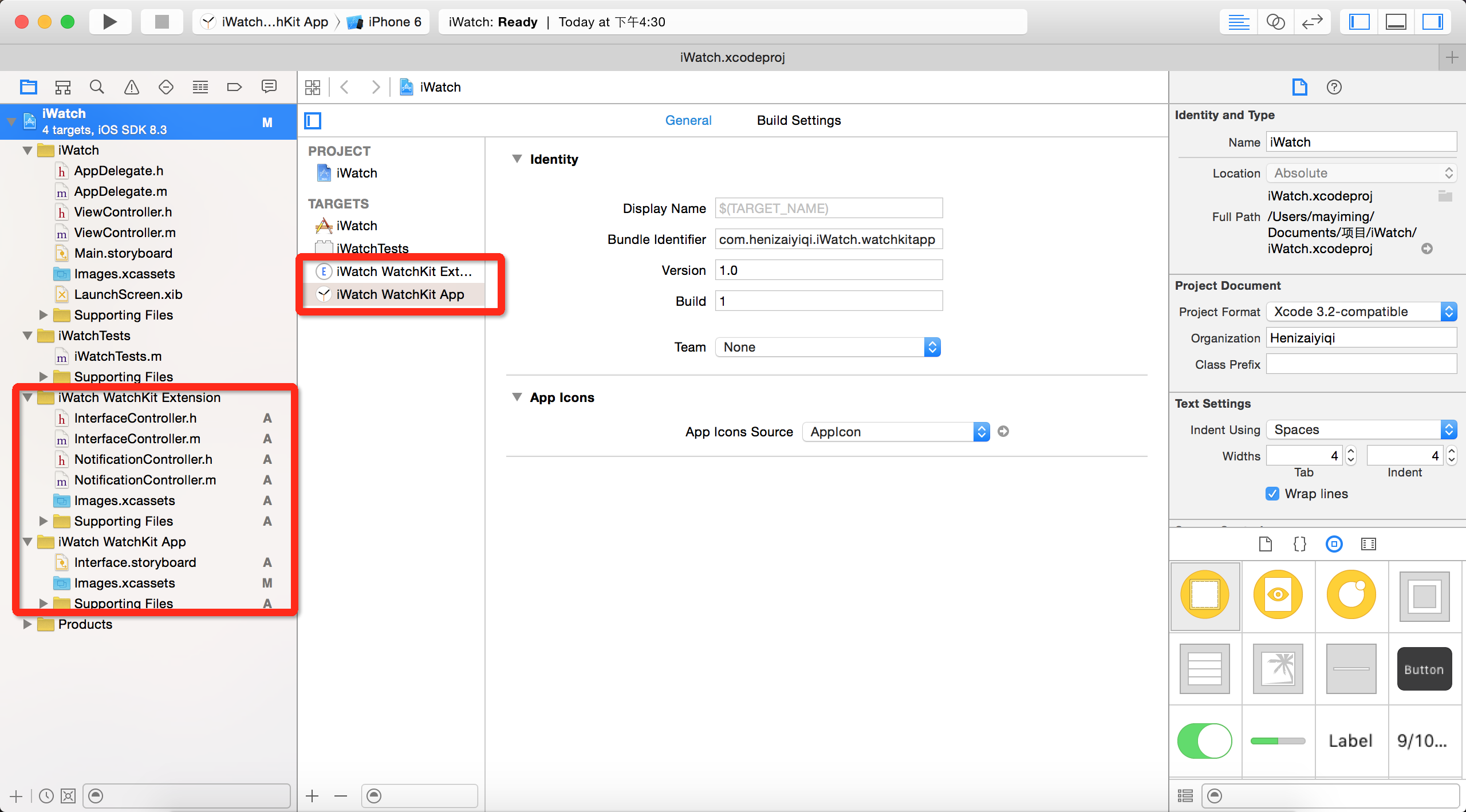The image size is (1466, 812).
Task: Adjust the Indent width stepper
Action: (1451, 456)
